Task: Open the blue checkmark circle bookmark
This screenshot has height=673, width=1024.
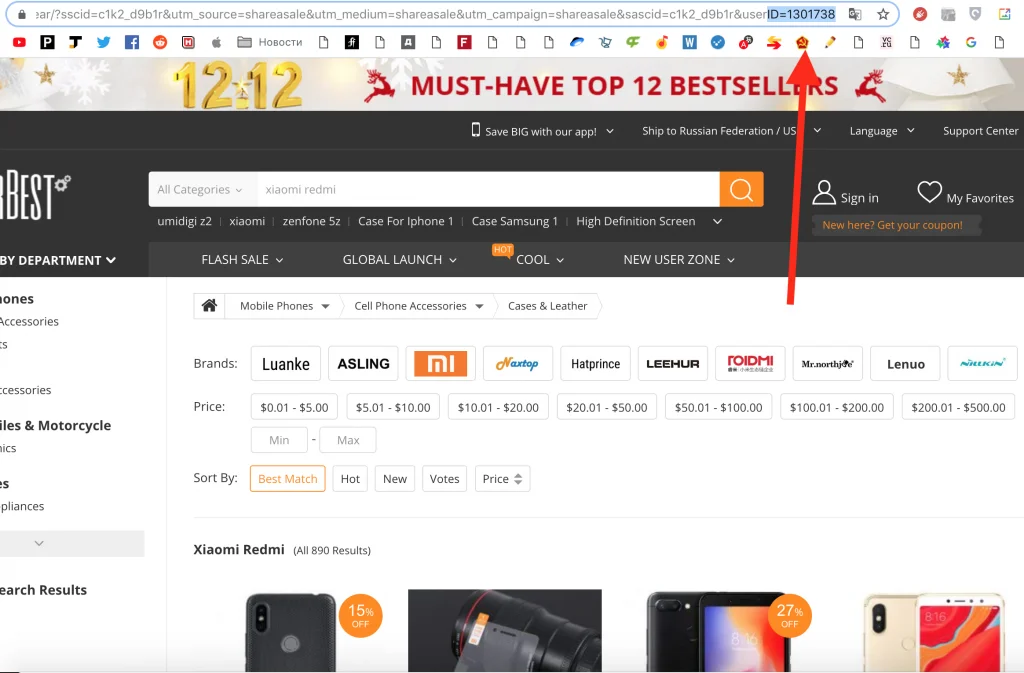Action: coord(718,42)
